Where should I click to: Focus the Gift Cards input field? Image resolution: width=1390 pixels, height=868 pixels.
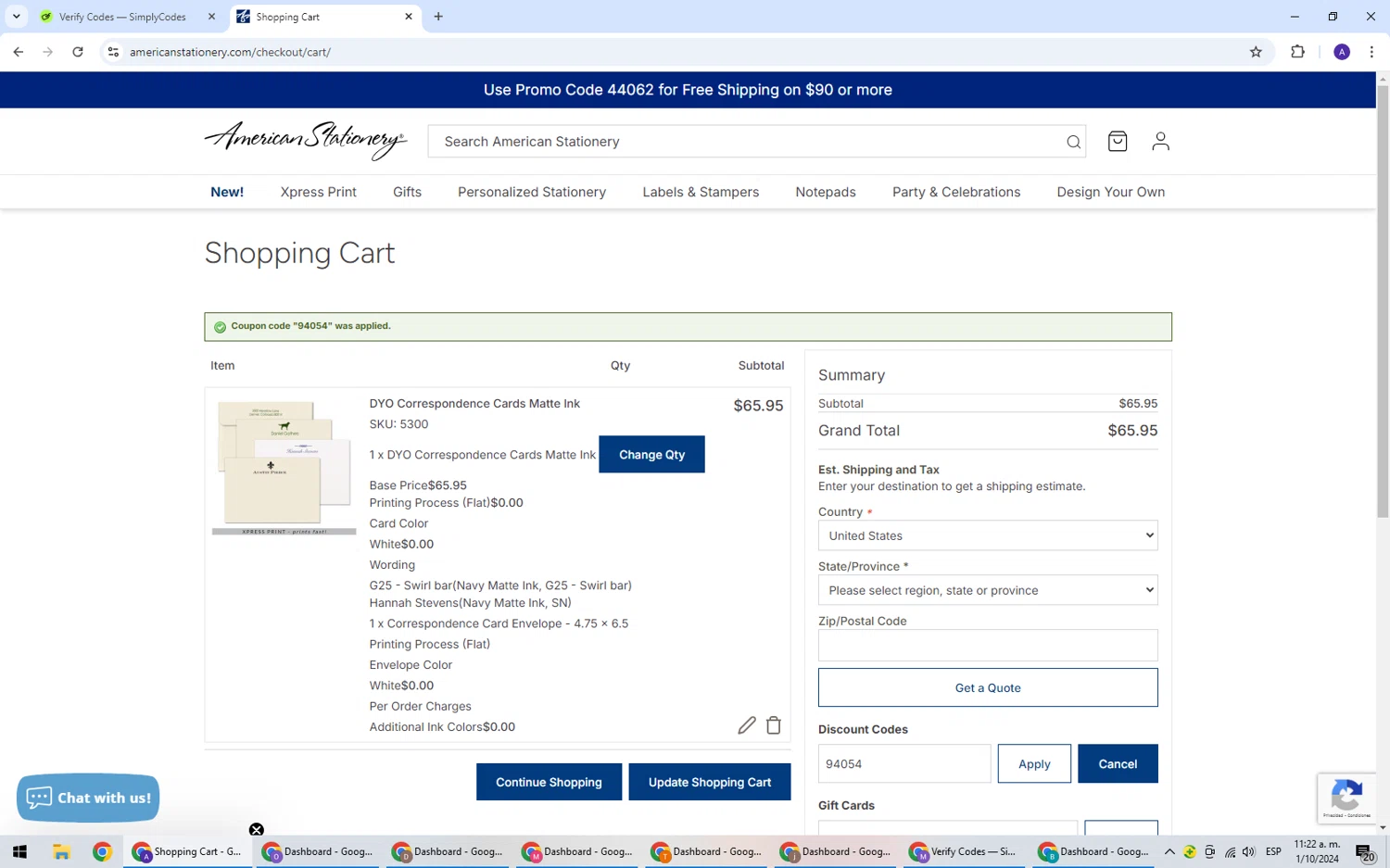947,826
